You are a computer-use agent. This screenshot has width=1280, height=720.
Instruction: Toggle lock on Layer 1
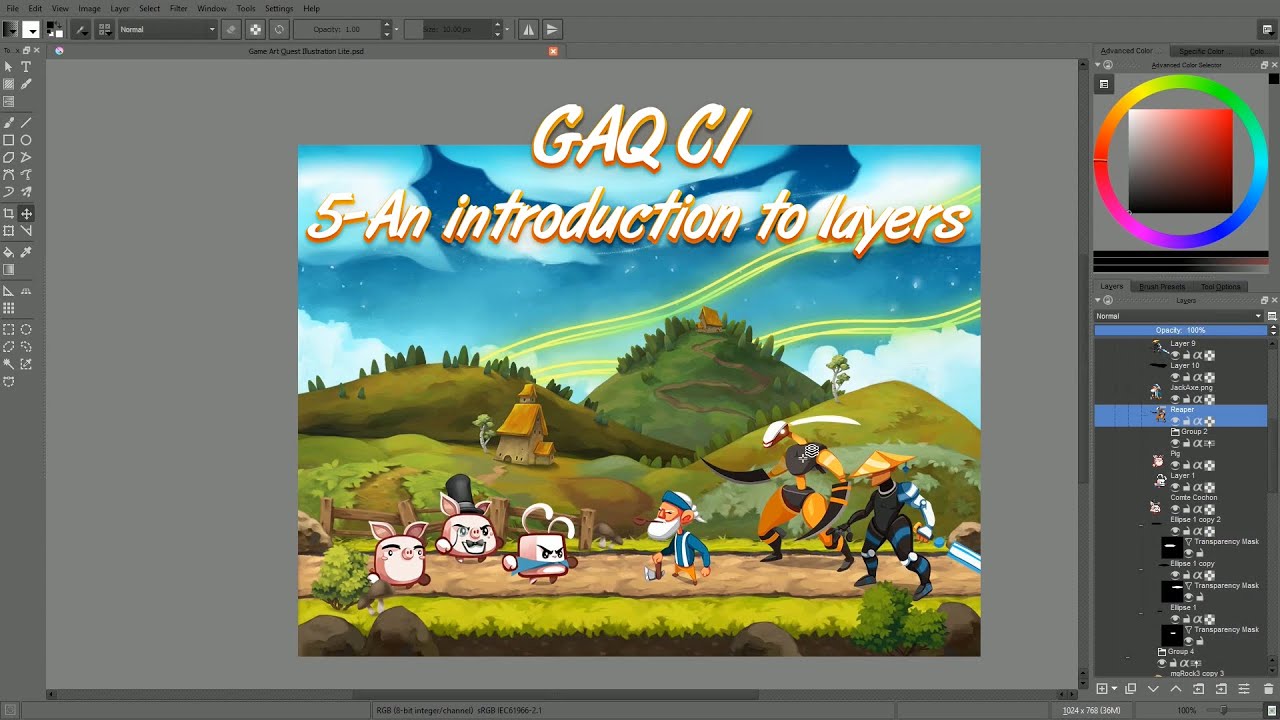pyautogui.click(x=1187, y=487)
